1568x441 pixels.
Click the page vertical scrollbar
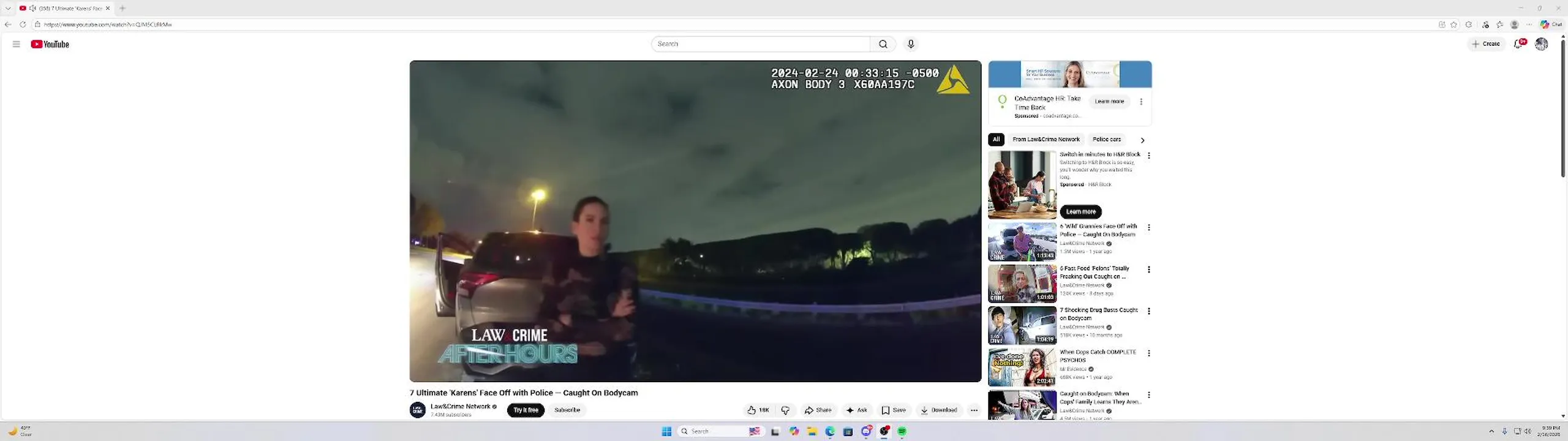pyautogui.click(x=1563, y=109)
